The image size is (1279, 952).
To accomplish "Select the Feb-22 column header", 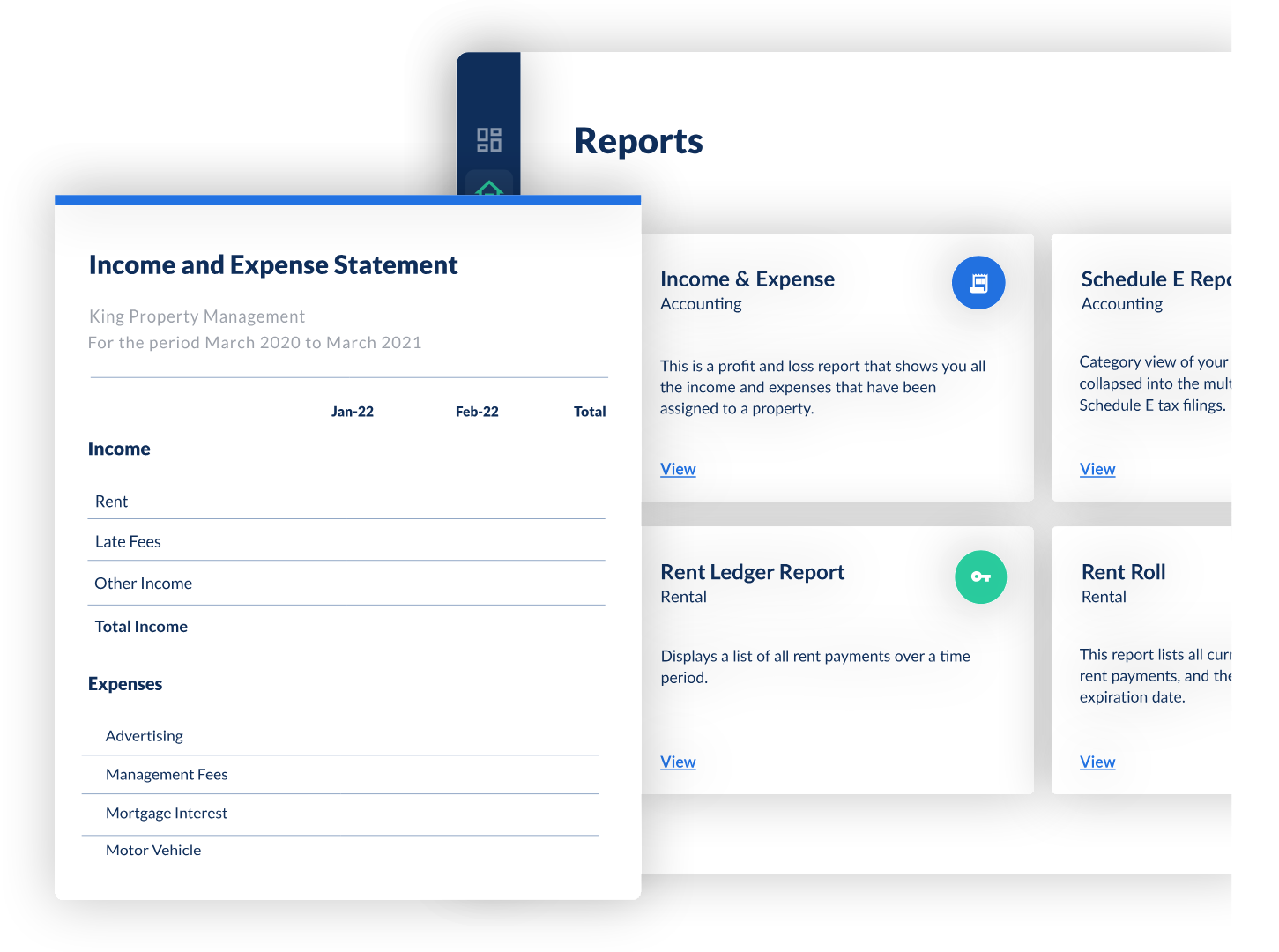I will pyautogui.click(x=477, y=412).
